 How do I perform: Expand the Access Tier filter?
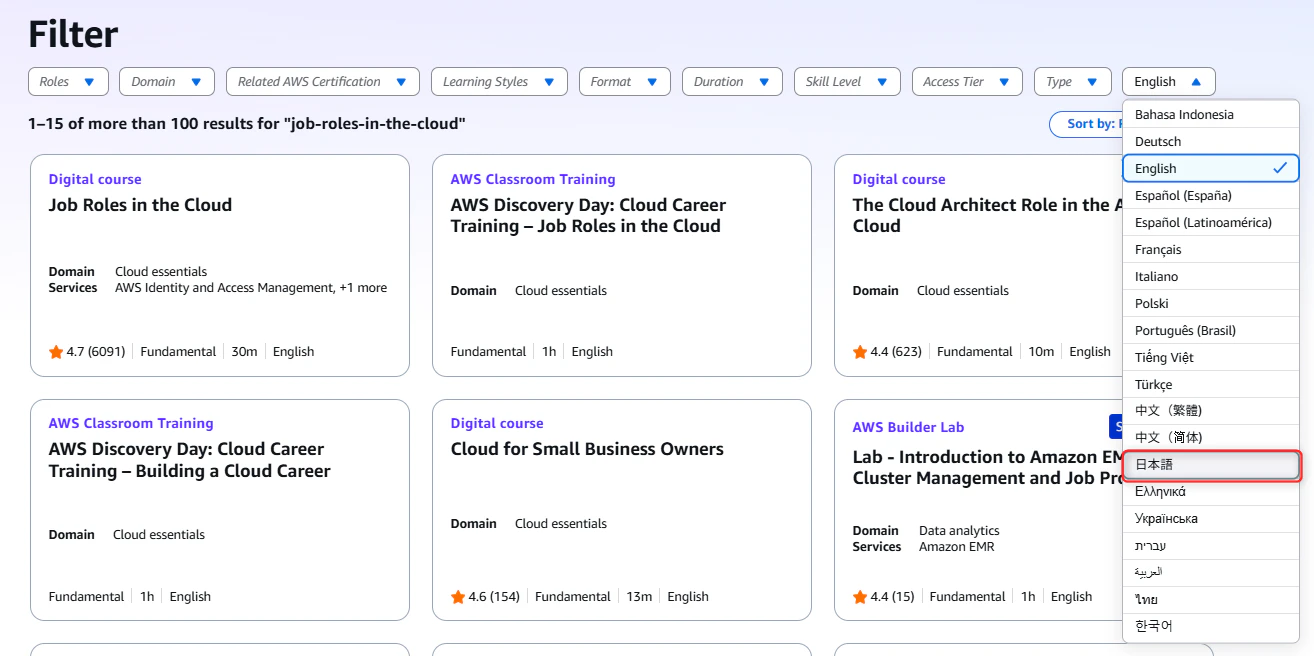967,82
